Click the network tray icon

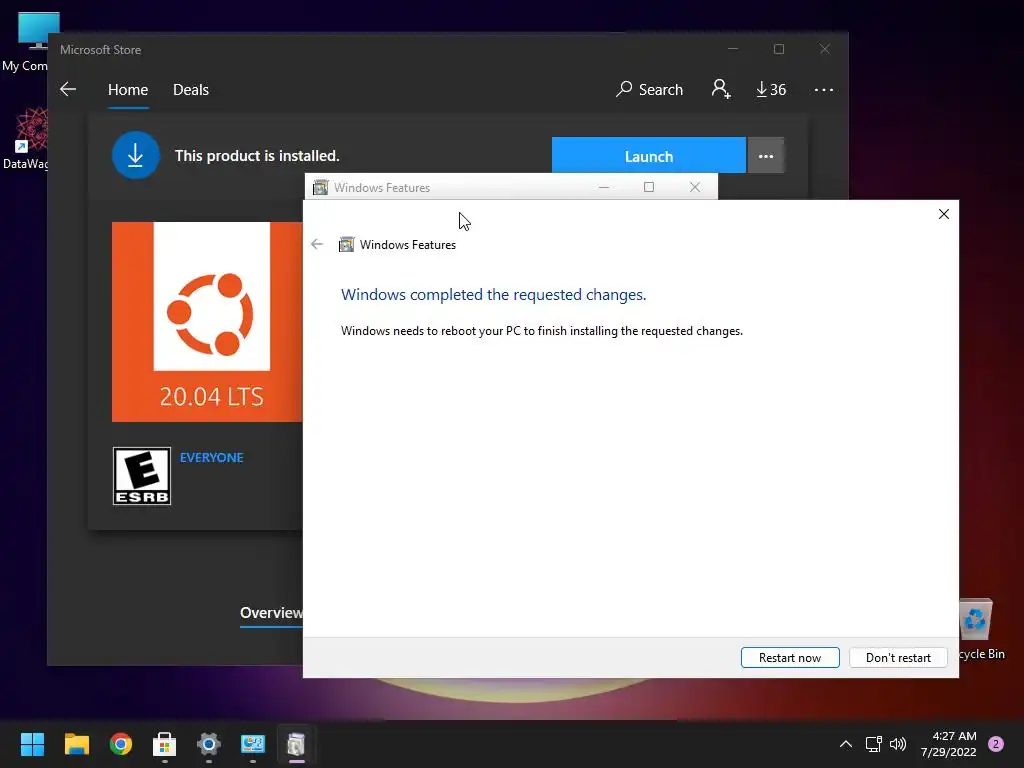click(873, 744)
